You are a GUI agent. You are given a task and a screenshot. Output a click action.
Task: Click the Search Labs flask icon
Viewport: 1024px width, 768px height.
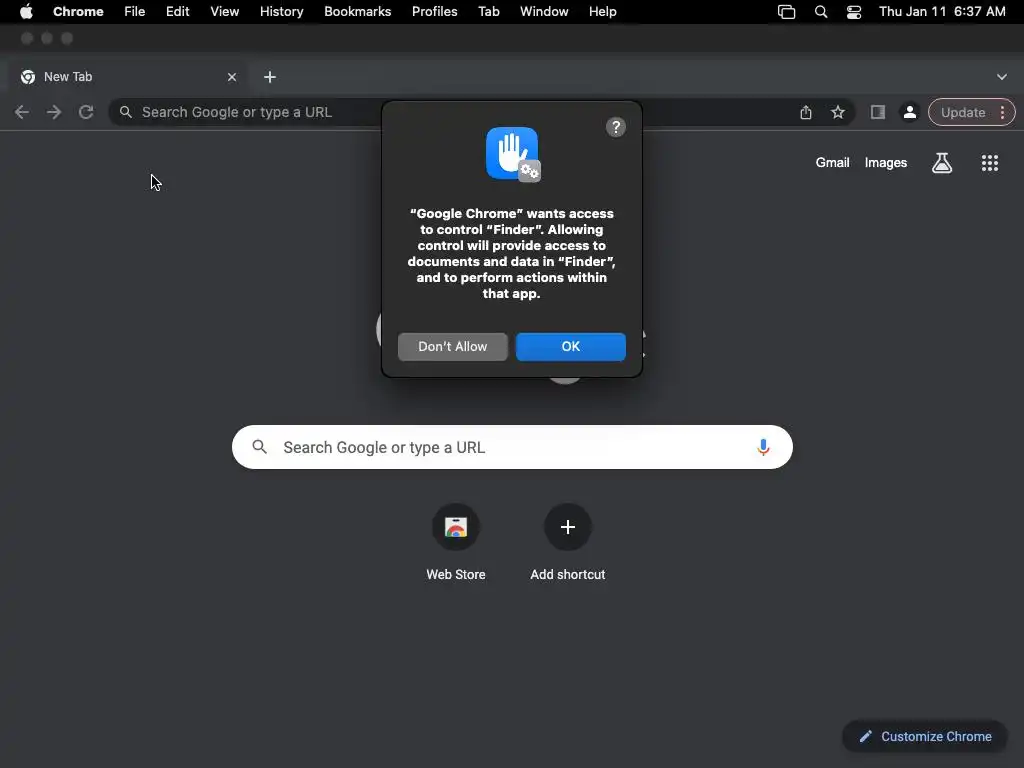(x=942, y=163)
